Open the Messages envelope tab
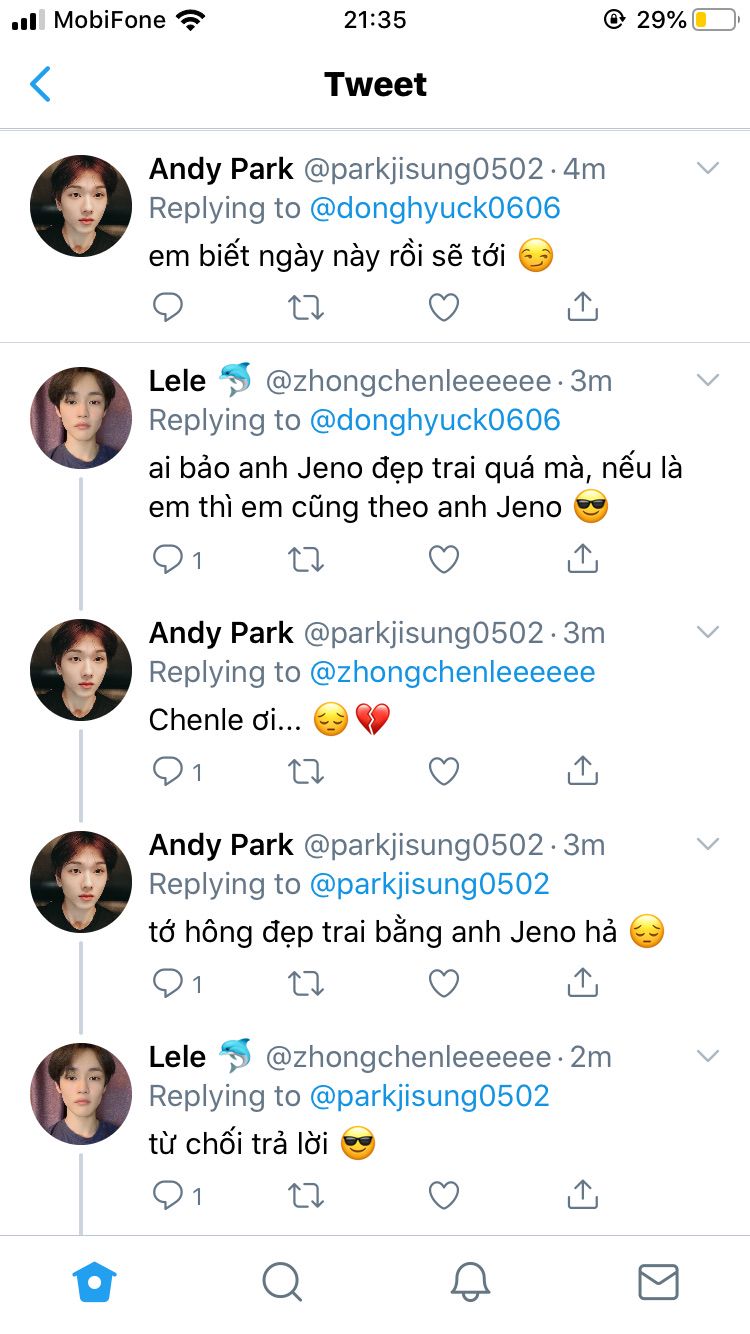 tap(658, 1281)
